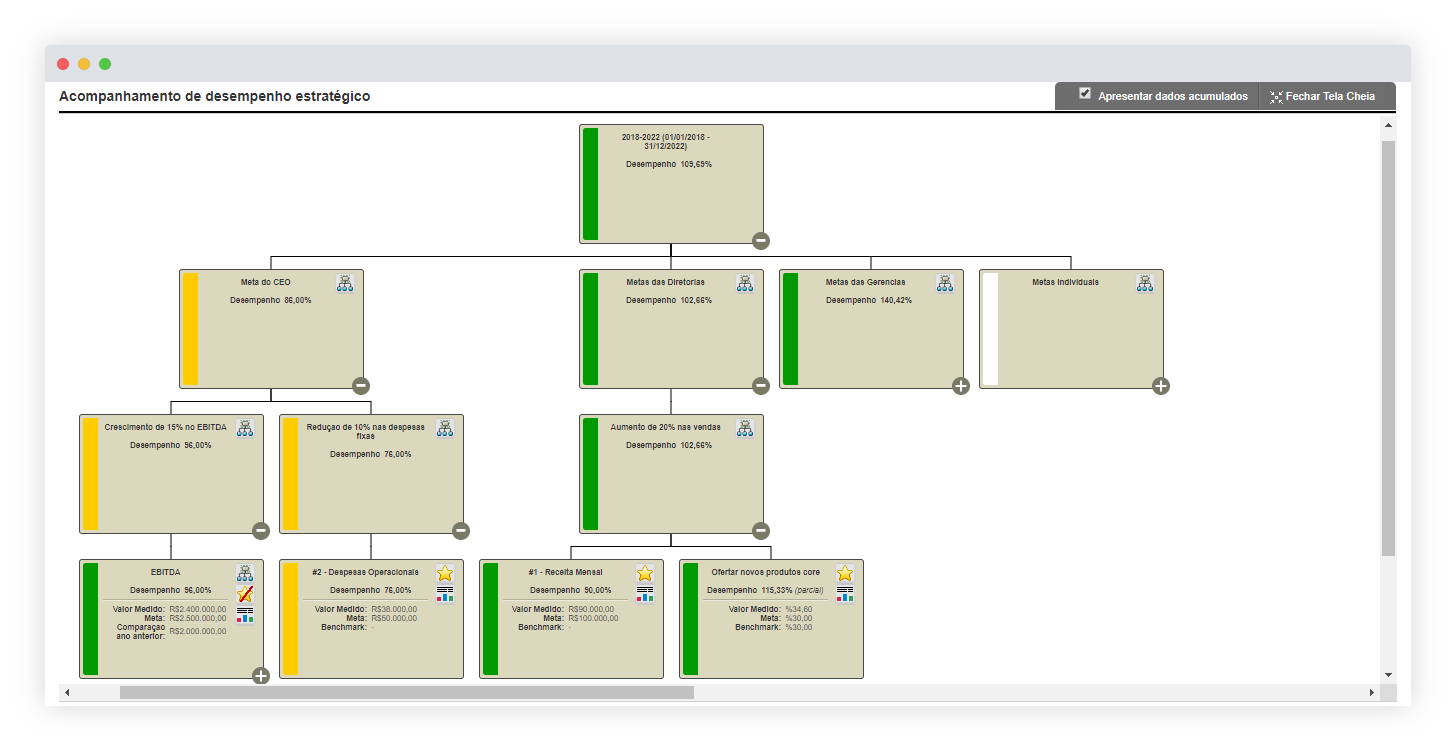This screenshot has width=1456, height=751.
Task: Open hierarchy icon on Metas das Gerencias card
Action: tap(945, 283)
